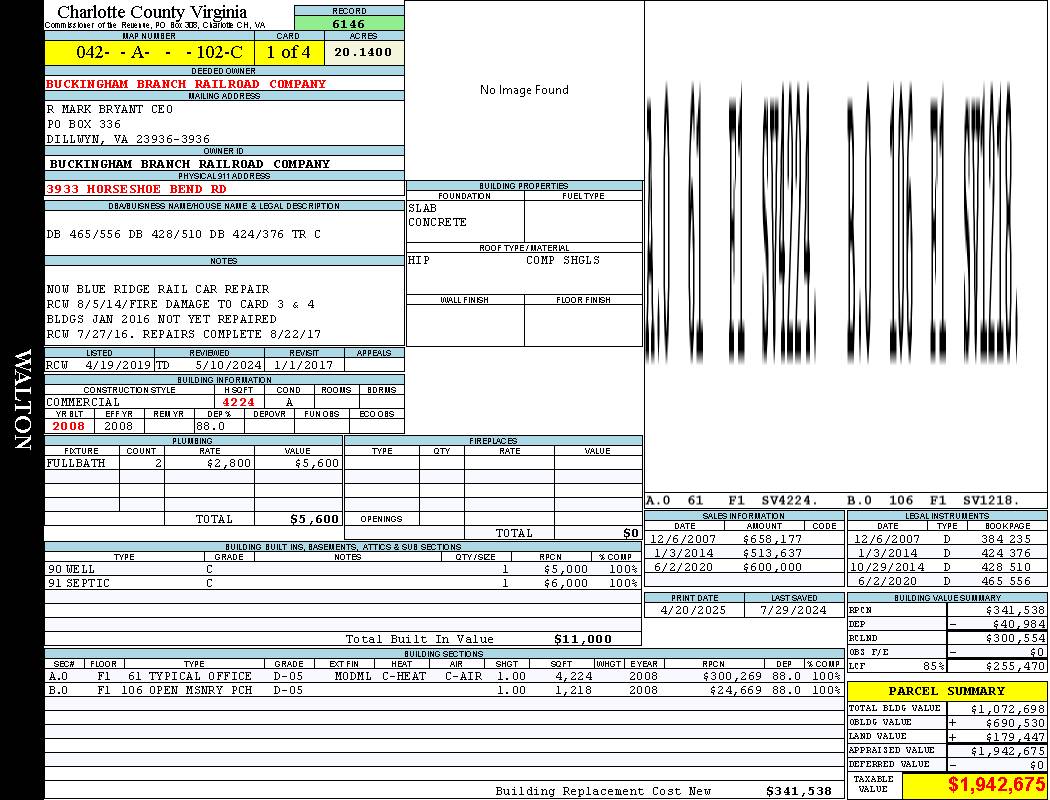The height and width of the screenshot is (800, 1050).
Task: Select deeded owner Buckingham Branch Railroad Company
Action: click(x=185, y=84)
